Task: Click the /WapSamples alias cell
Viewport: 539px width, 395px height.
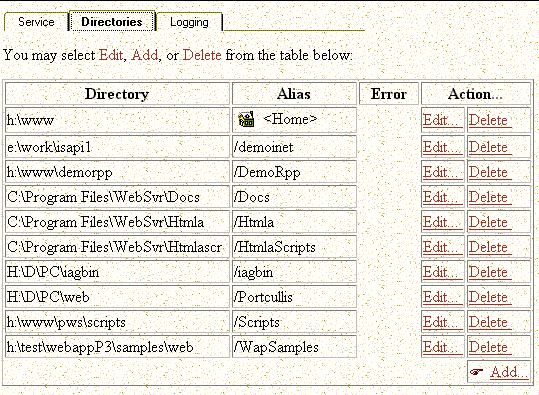Action: tap(294, 347)
